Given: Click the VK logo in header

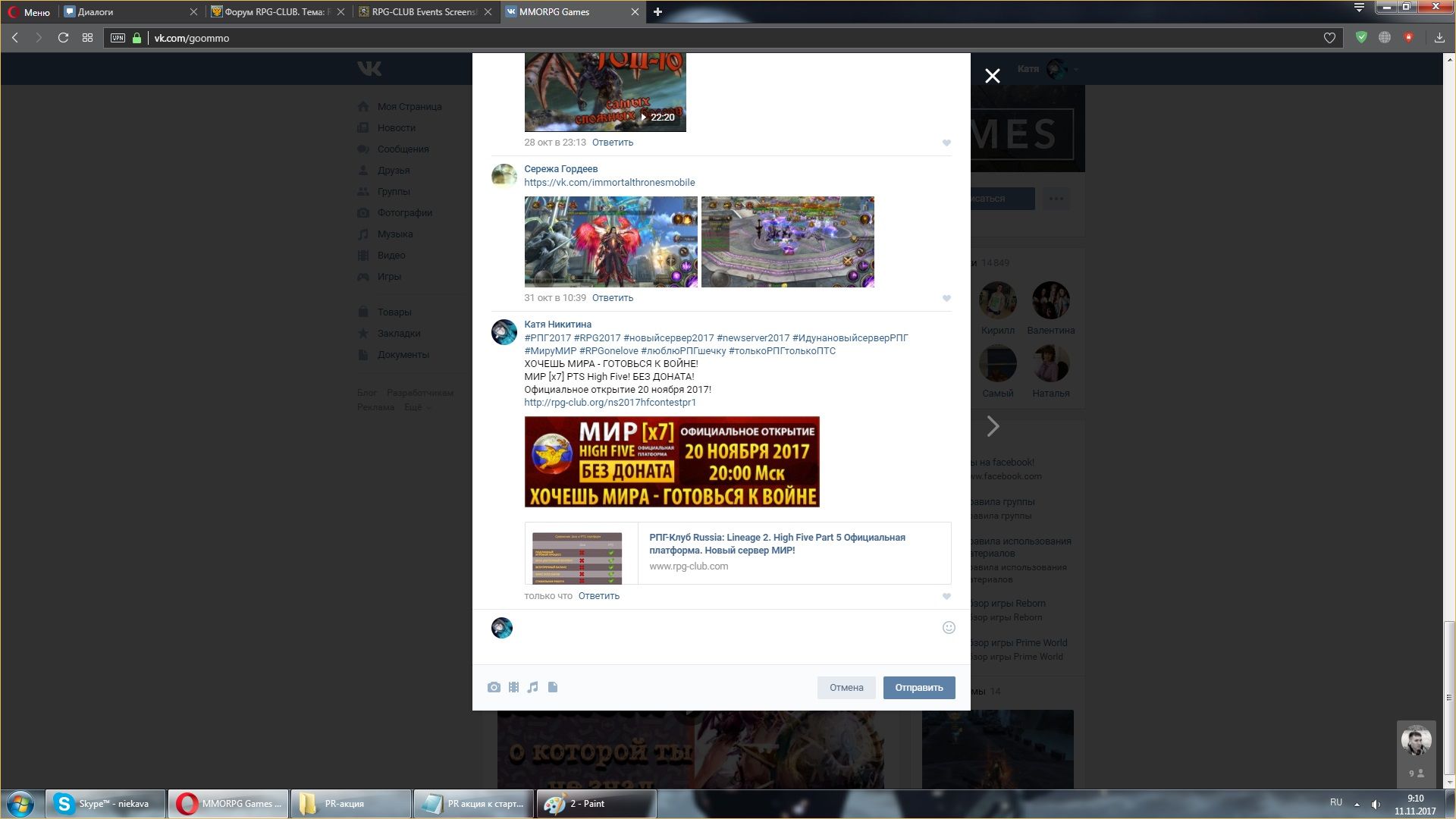Looking at the screenshot, I should click(x=369, y=69).
